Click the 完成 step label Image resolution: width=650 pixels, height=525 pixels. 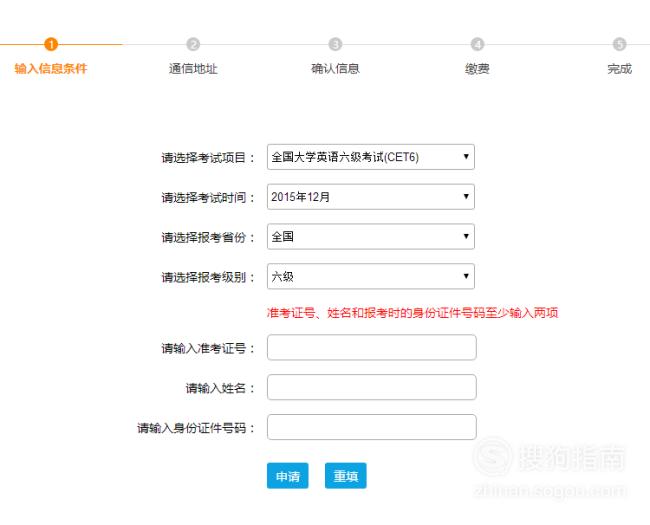click(620, 68)
